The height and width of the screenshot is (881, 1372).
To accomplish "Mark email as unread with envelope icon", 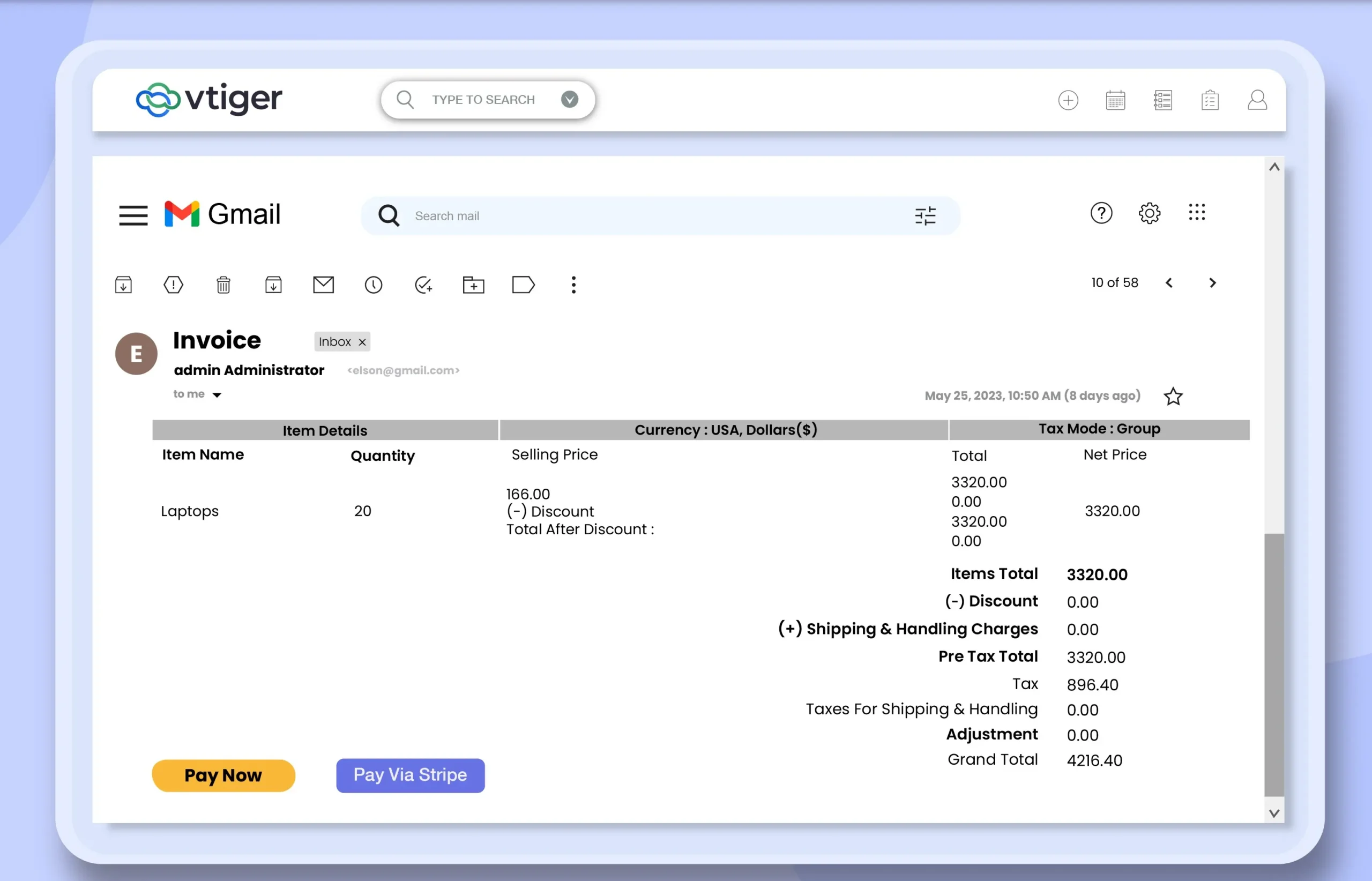I will click(x=323, y=285).
